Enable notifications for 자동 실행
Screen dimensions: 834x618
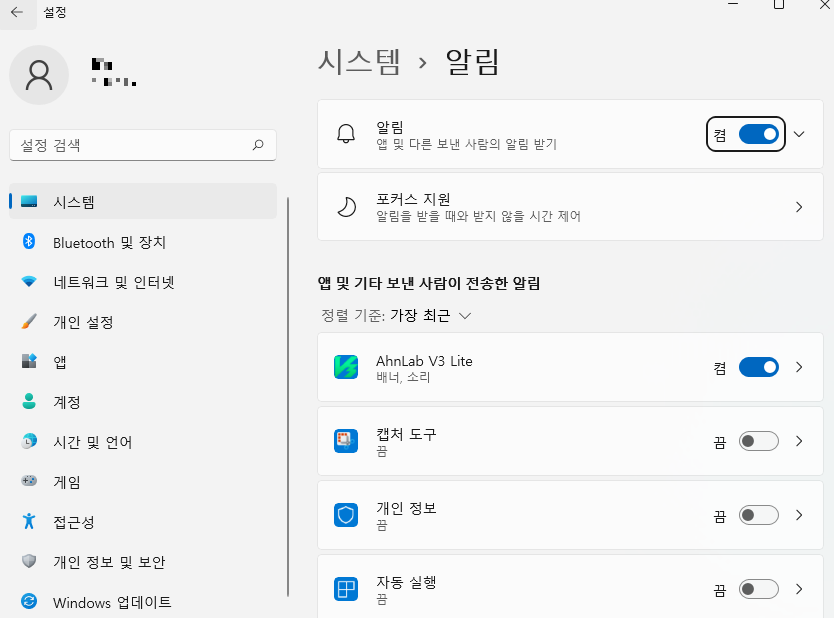[x=758, y=589]
